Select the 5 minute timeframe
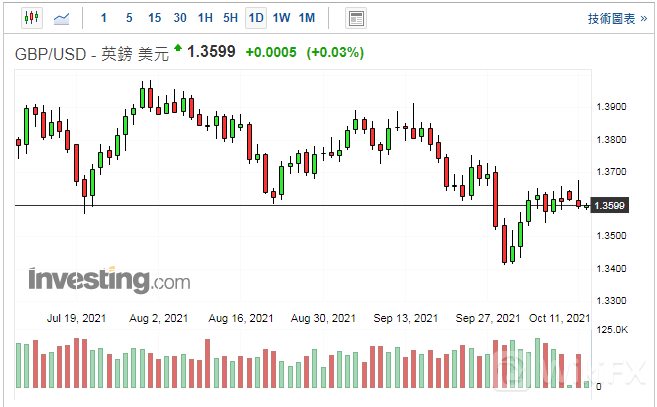This screenshot has width=657, height=407. click(x=129, y=18)
